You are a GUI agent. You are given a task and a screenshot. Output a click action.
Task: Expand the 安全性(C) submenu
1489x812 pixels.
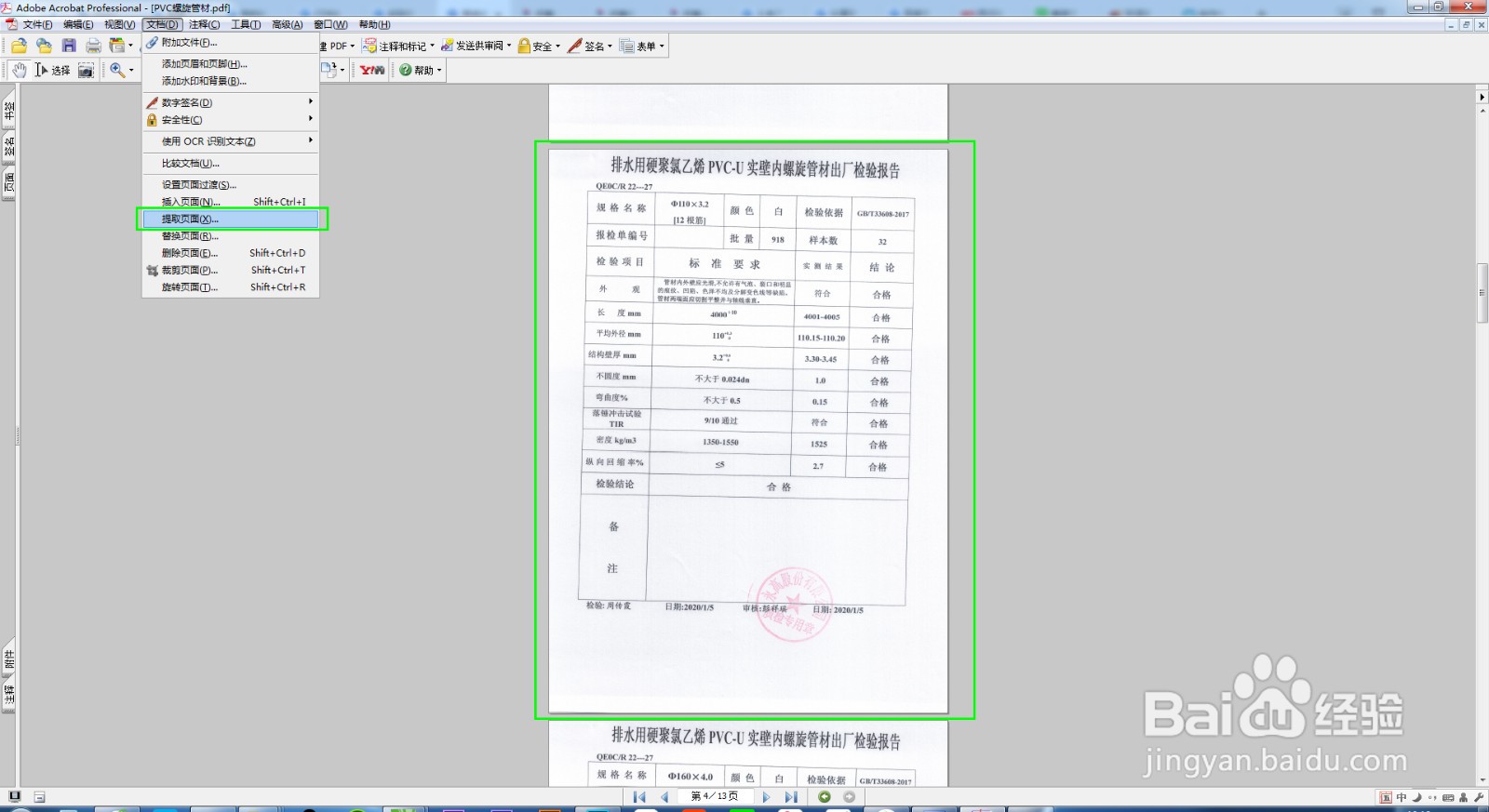(230, 120)
